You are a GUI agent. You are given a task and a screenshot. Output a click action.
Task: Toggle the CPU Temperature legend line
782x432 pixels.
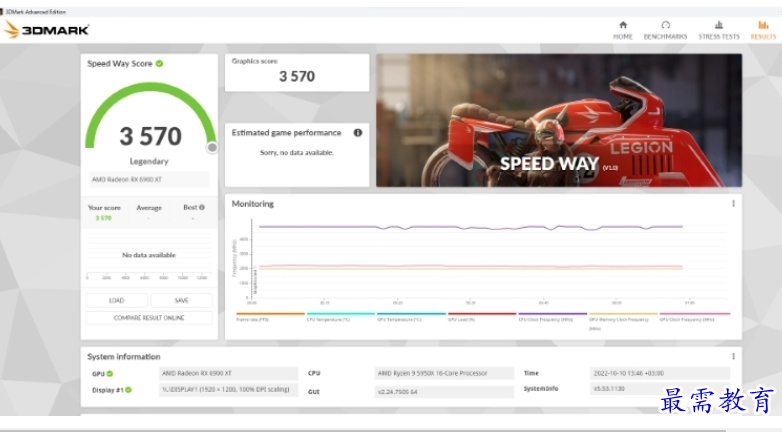point(340,317)
